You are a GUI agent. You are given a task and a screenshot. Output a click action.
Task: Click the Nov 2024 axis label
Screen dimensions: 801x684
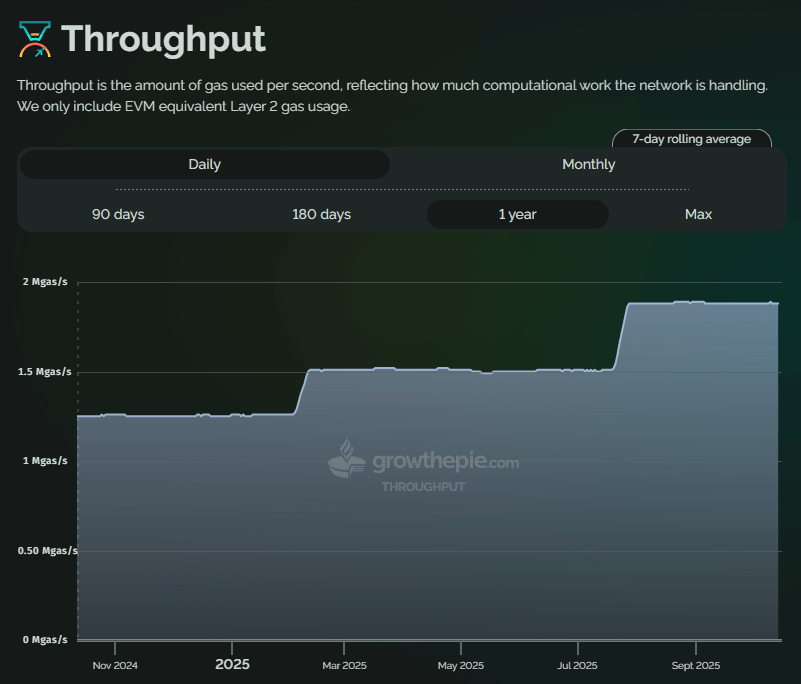coord(115,665)
